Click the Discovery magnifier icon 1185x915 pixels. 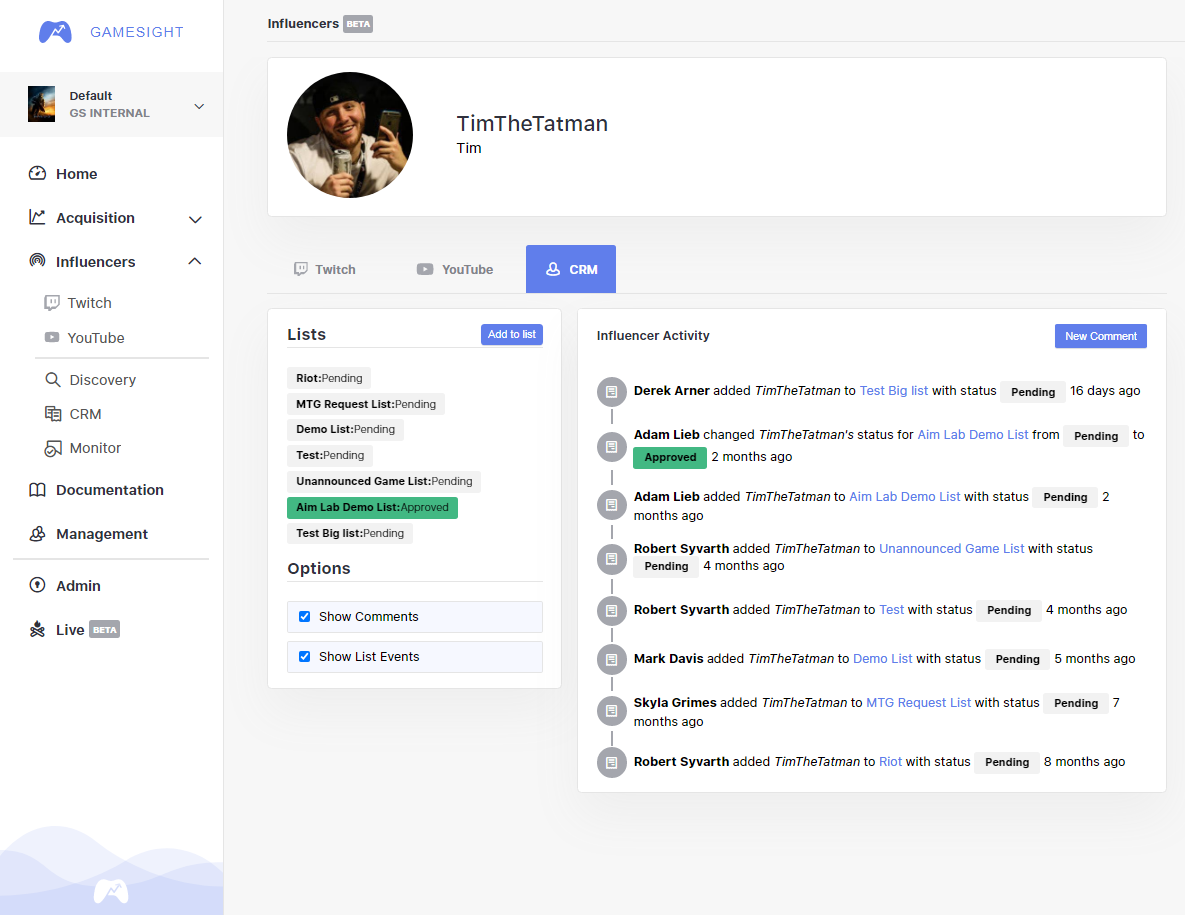[53, 379]
